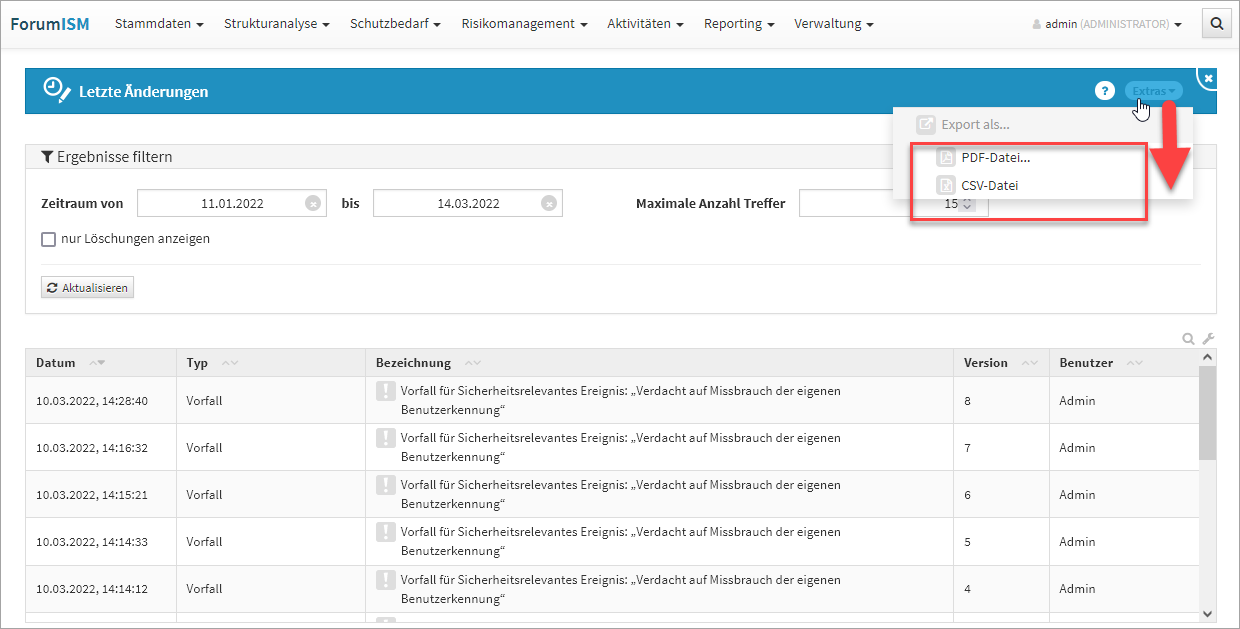Close the Letzte Änderungen panel
Image resolution: width=1240 pixels, height=629 pixels.
coord(1208,78)
